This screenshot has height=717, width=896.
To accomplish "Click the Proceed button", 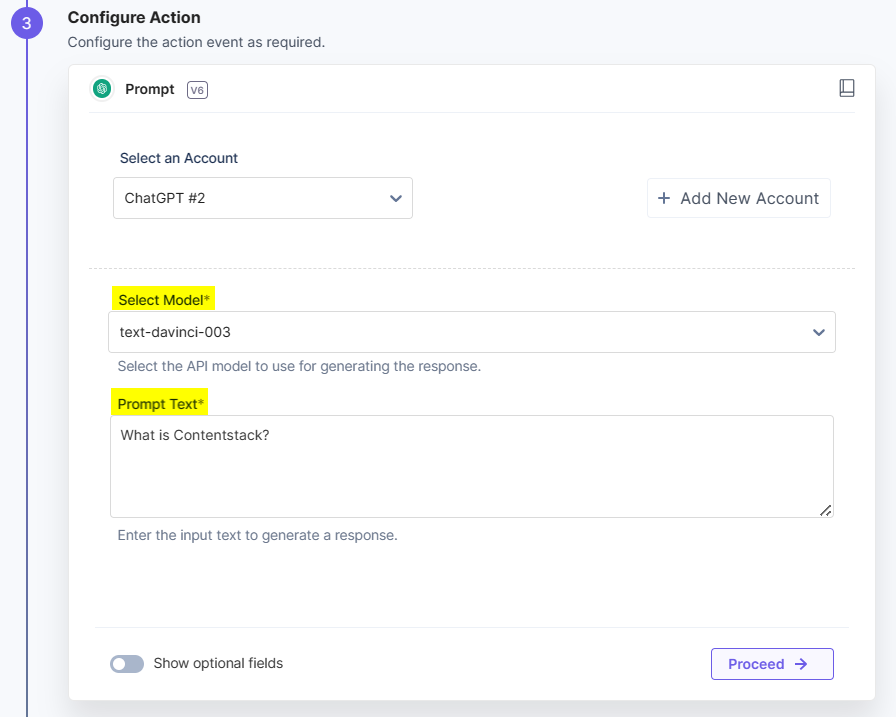I will [x=772, y=664].
